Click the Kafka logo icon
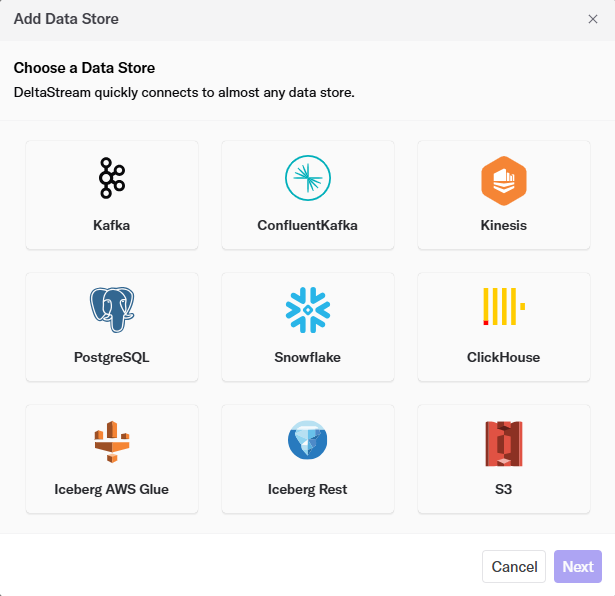 coord(112,178)
